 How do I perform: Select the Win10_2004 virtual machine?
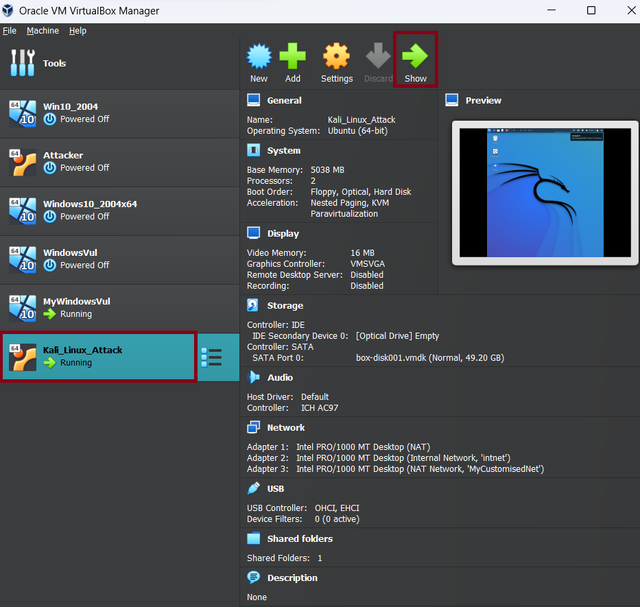119,113
